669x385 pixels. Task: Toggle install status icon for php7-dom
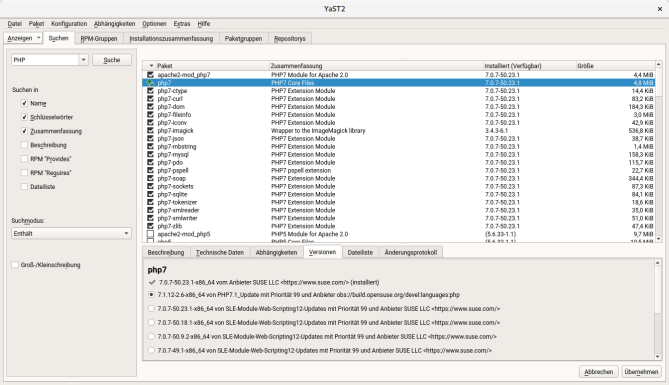tap(150, 107)
